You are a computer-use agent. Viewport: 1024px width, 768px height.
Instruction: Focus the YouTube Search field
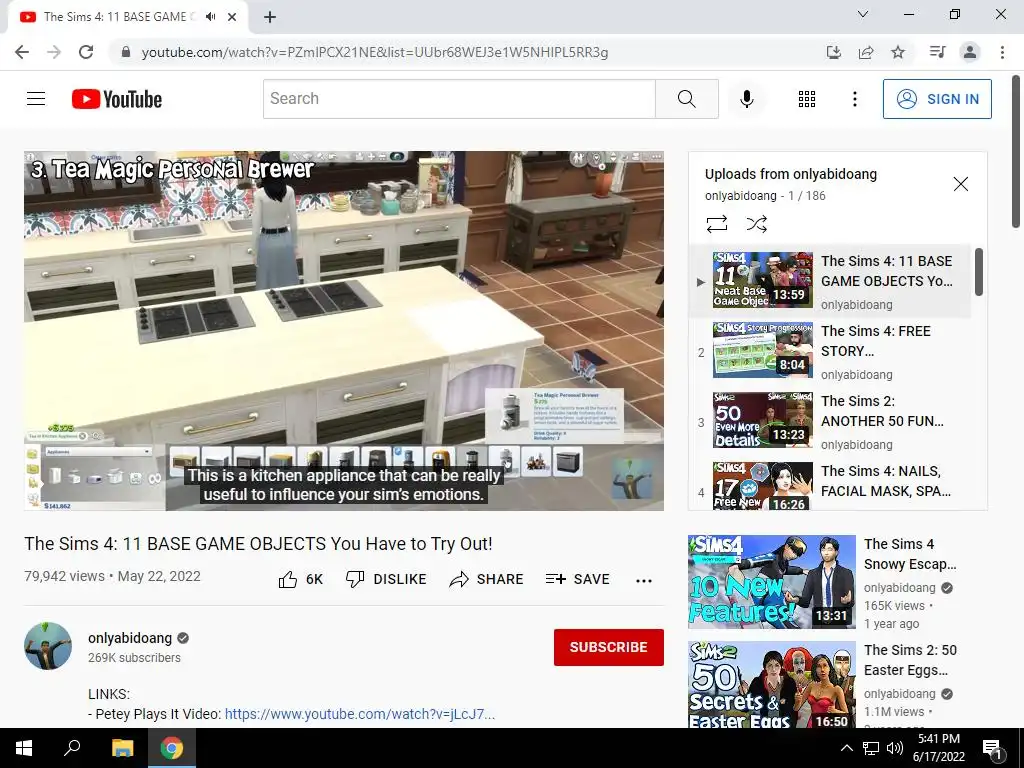(459, 99)
